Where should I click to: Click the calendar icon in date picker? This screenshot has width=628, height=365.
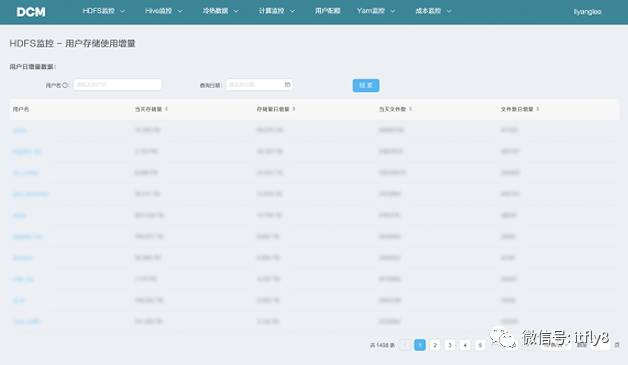(x=287, y=85)
